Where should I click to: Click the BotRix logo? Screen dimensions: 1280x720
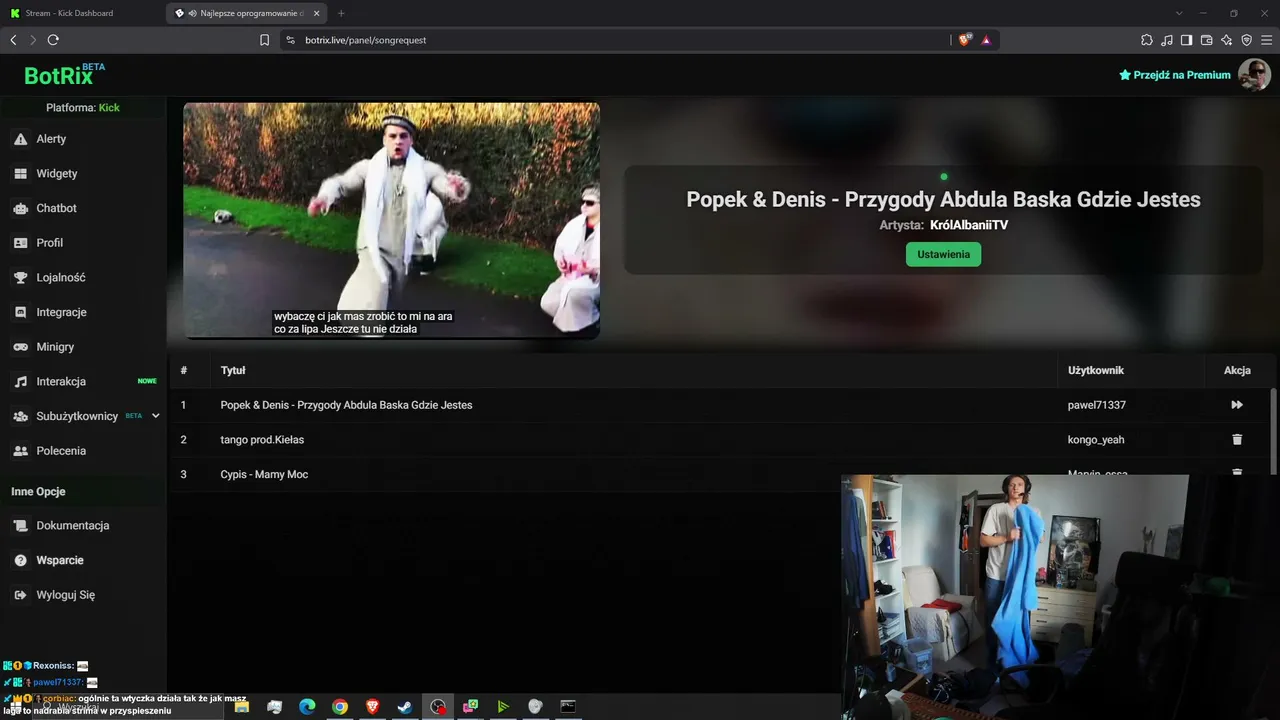(x=65, y=75)
